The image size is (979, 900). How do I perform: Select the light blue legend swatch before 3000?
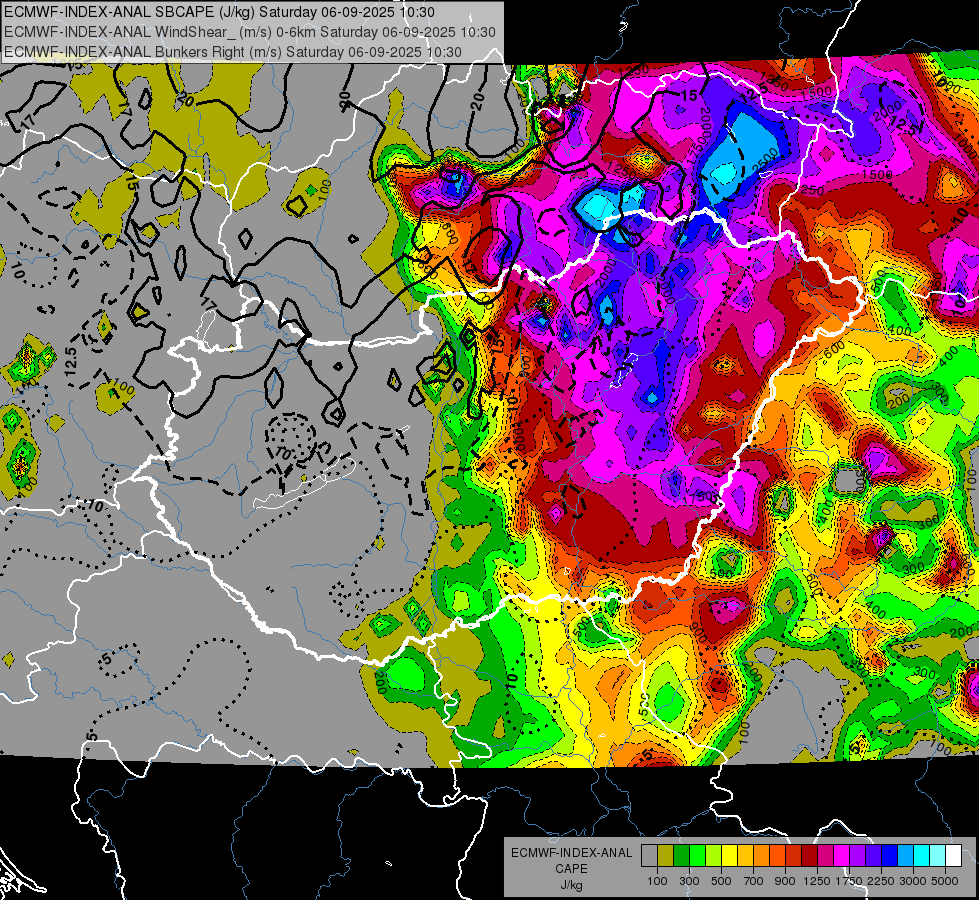905,856
